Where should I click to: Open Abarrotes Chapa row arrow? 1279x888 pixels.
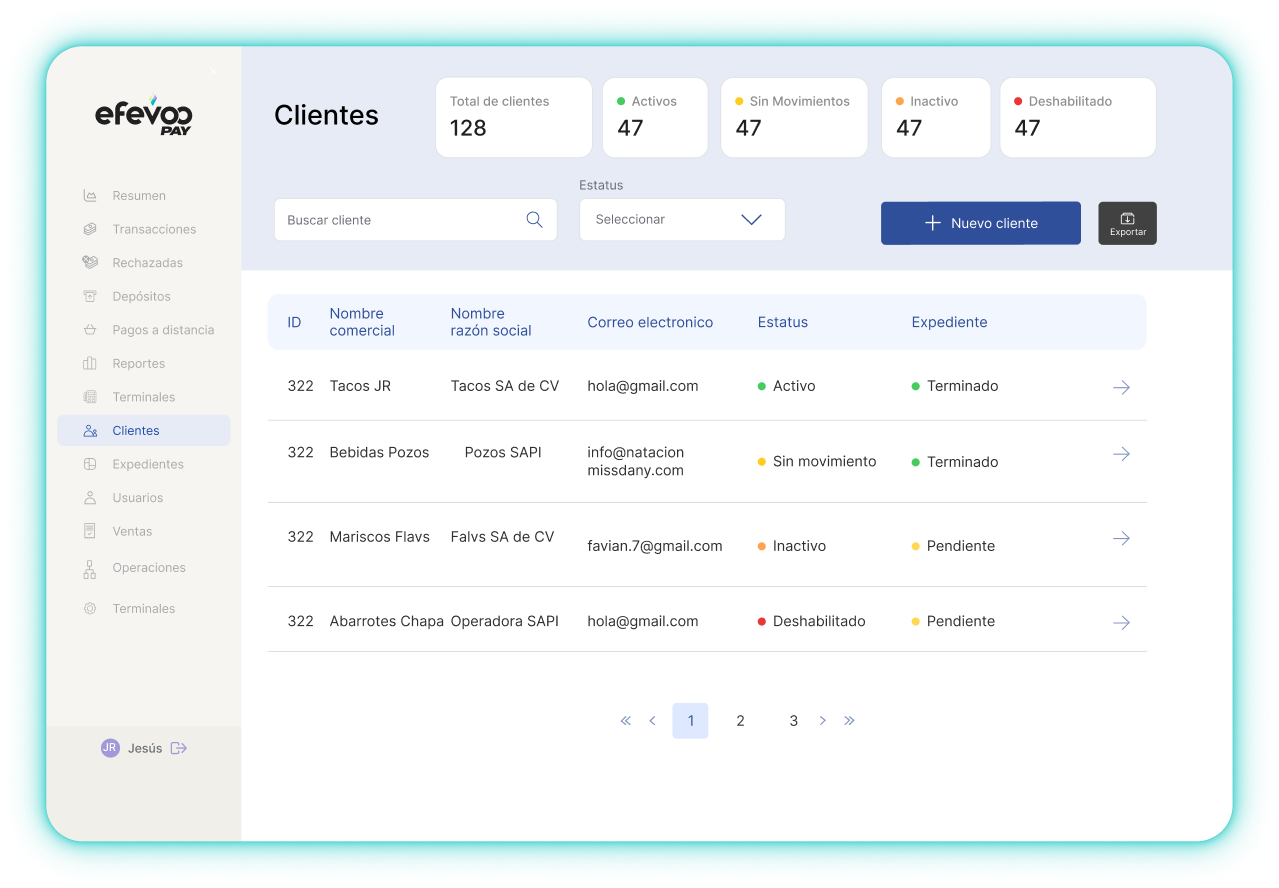(x=1121, y=623)
